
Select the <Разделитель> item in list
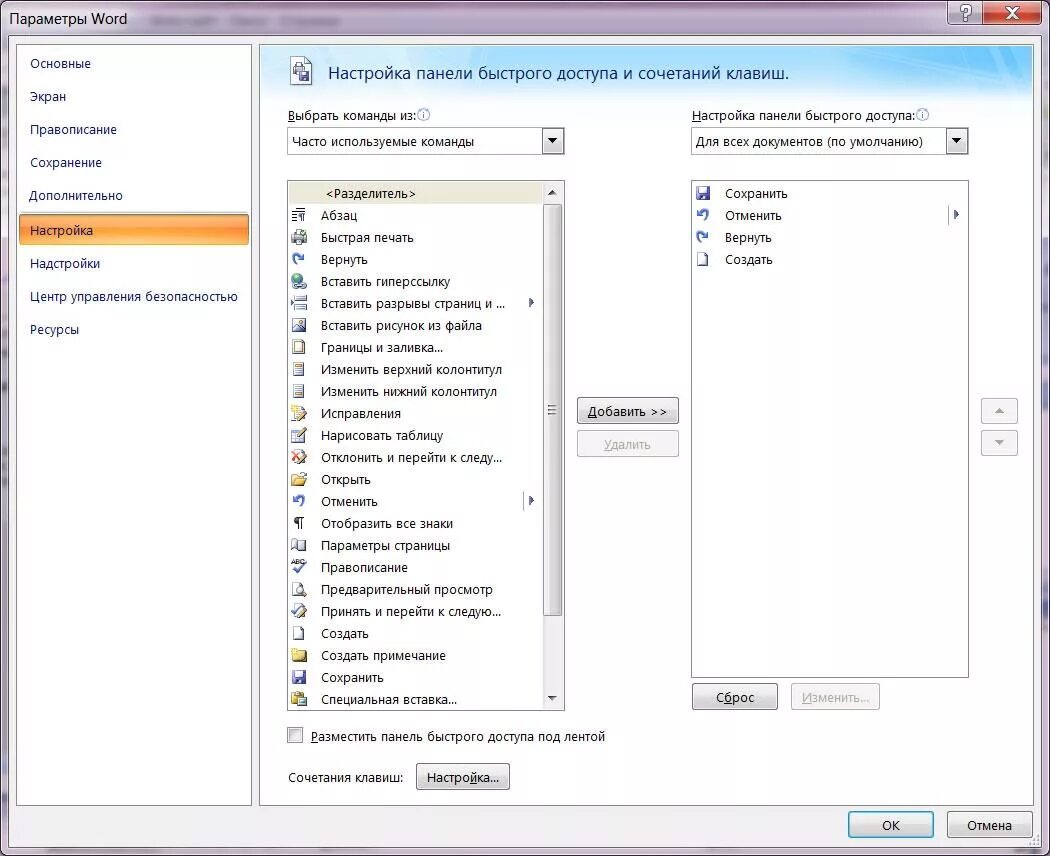click(415, 194)
